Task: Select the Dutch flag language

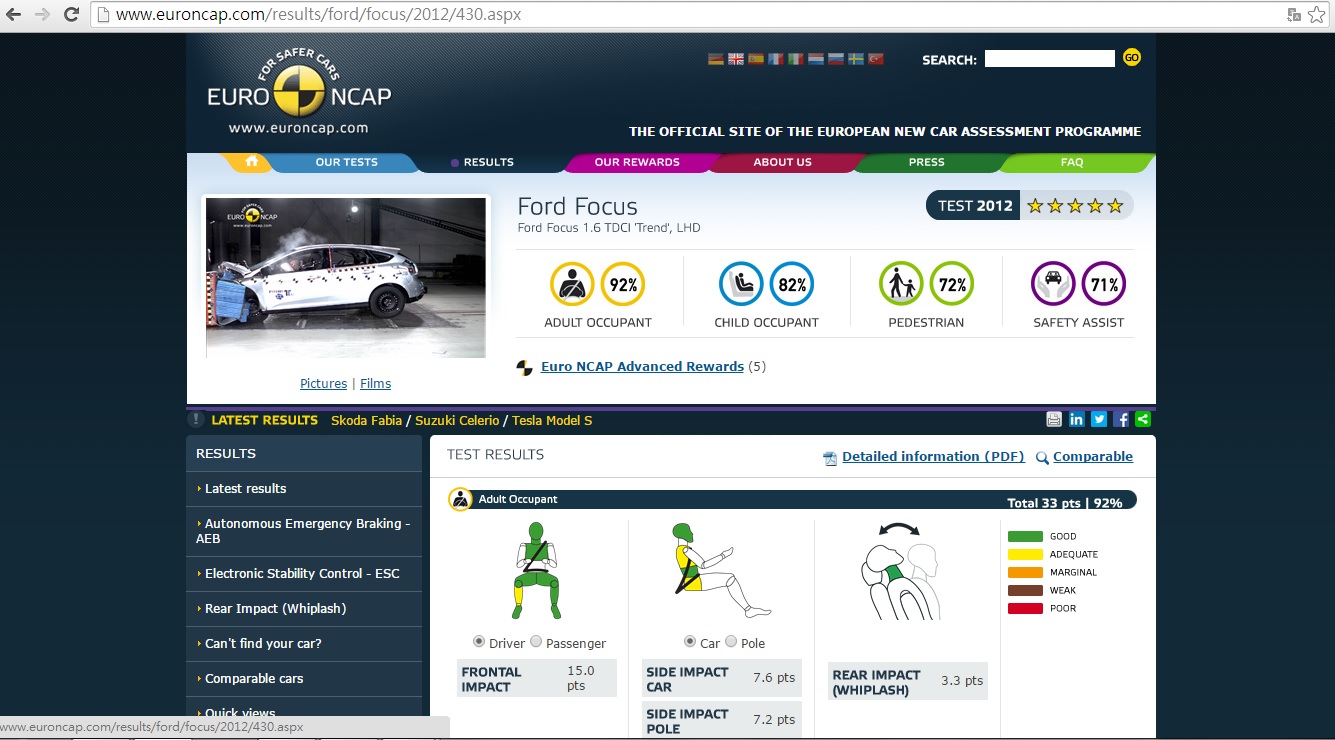Action: point(816,59)
